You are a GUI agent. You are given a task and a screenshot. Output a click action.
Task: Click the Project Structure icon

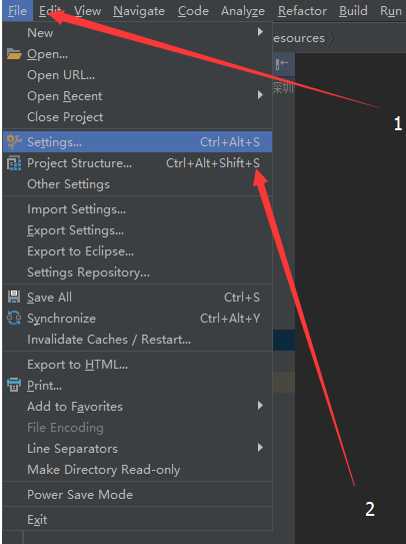pos(14,163)
